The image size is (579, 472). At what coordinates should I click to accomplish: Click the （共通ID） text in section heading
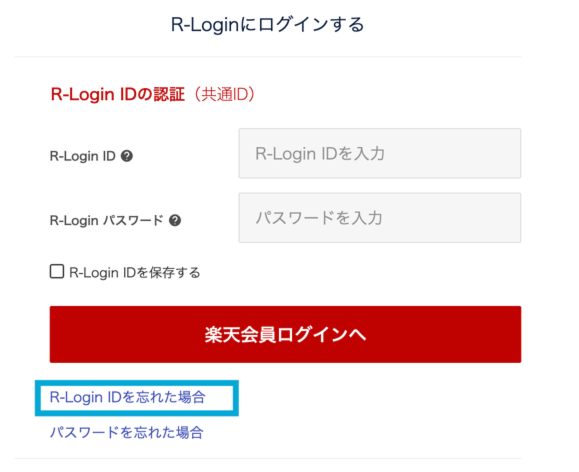point(224,94)
